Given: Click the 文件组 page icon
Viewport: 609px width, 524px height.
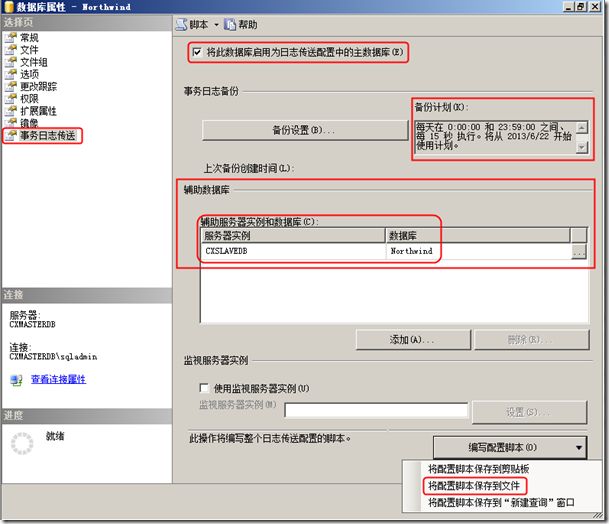Looking at the screenshot, I should click(x=11, y=62).
